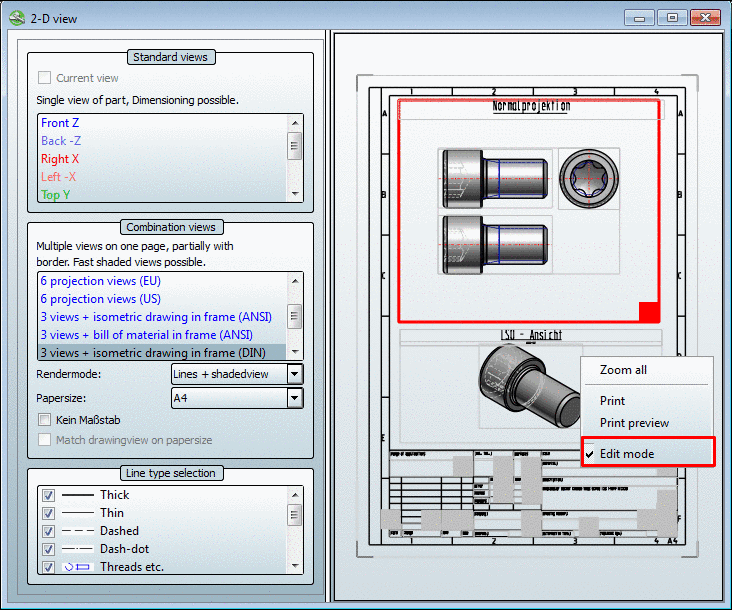
Task: Select 3 views + bill of material (ANSI)
Action: click(x=146, y=335)
